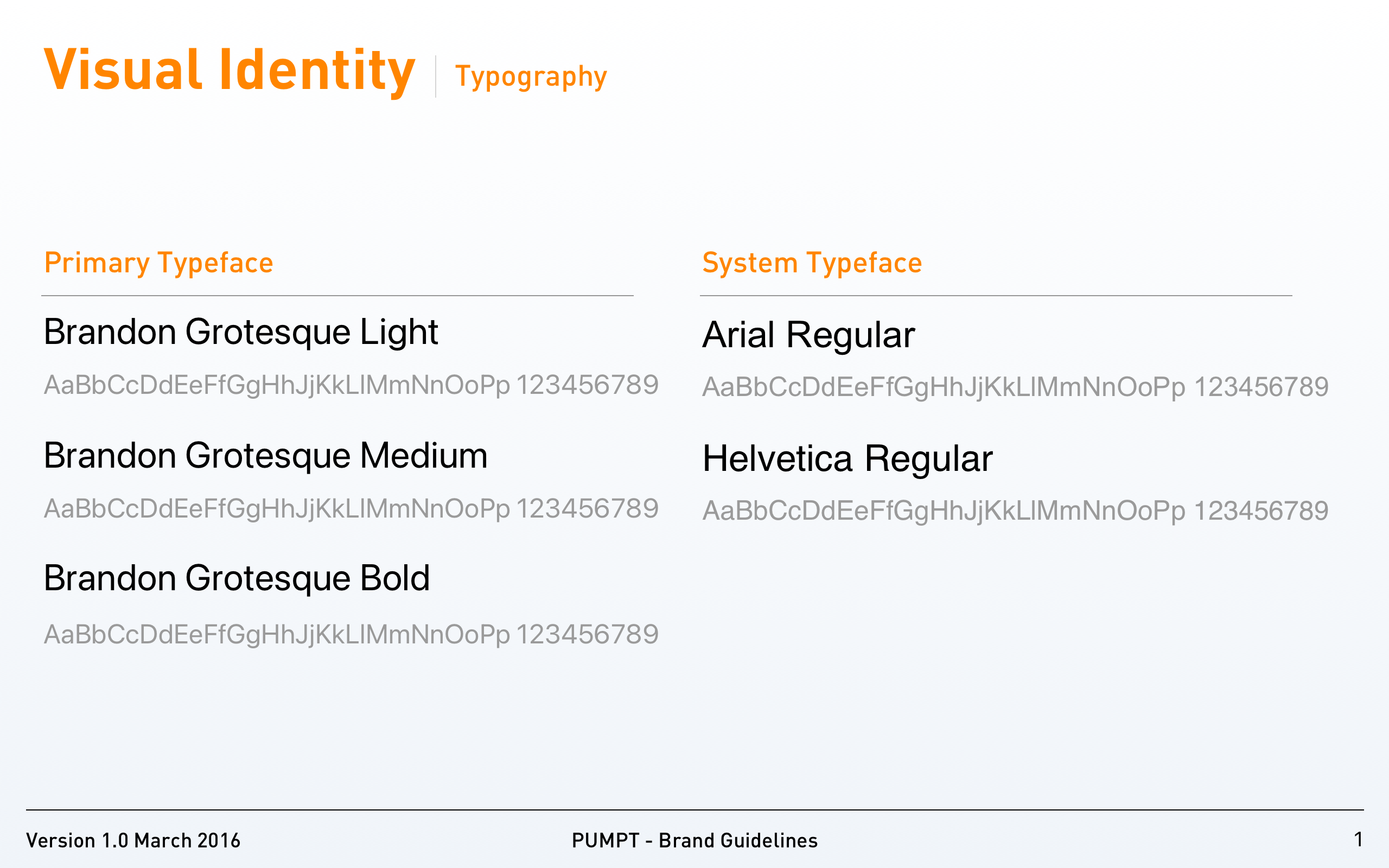Select the Brandon Grotesque Medium label

click(x=265, y=456)
